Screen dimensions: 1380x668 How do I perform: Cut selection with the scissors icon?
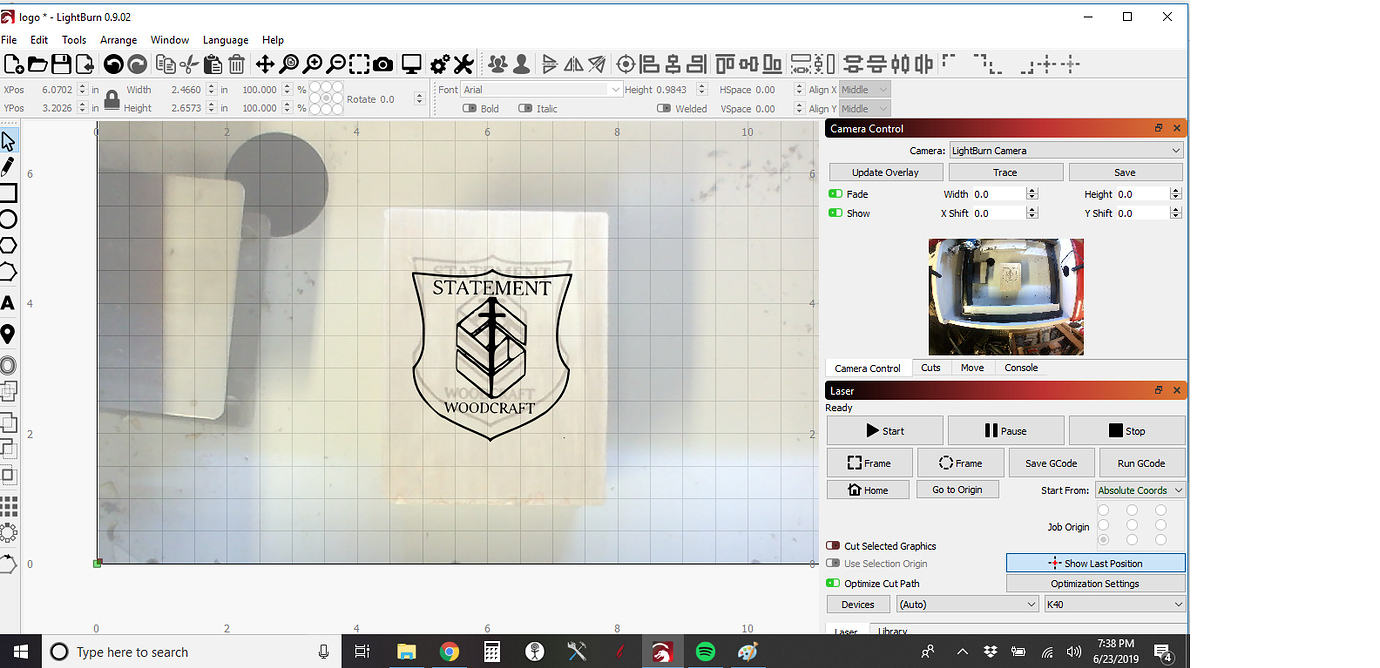188,65
